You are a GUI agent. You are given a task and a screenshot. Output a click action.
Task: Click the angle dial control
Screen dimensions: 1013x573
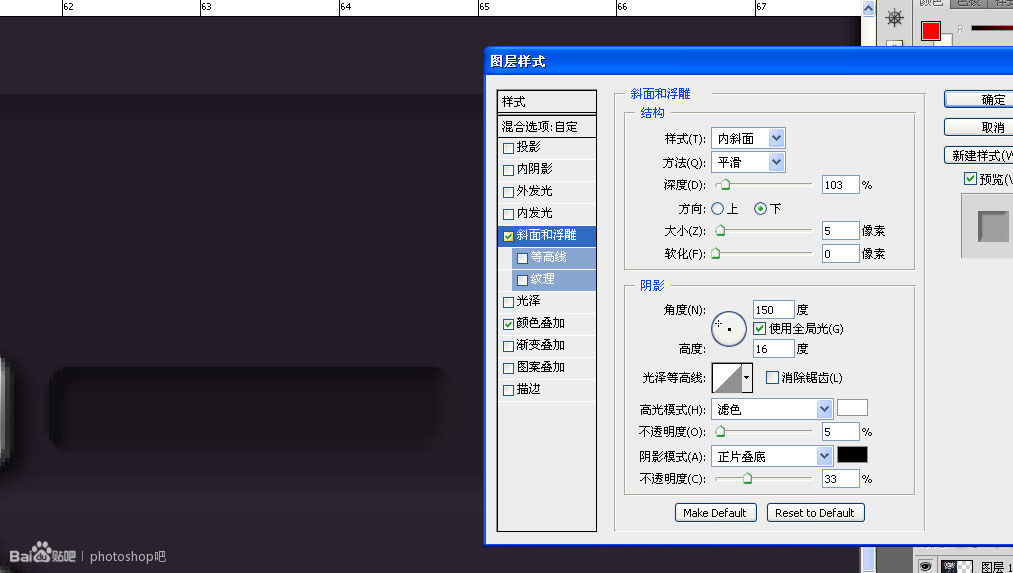coord(729,329)
